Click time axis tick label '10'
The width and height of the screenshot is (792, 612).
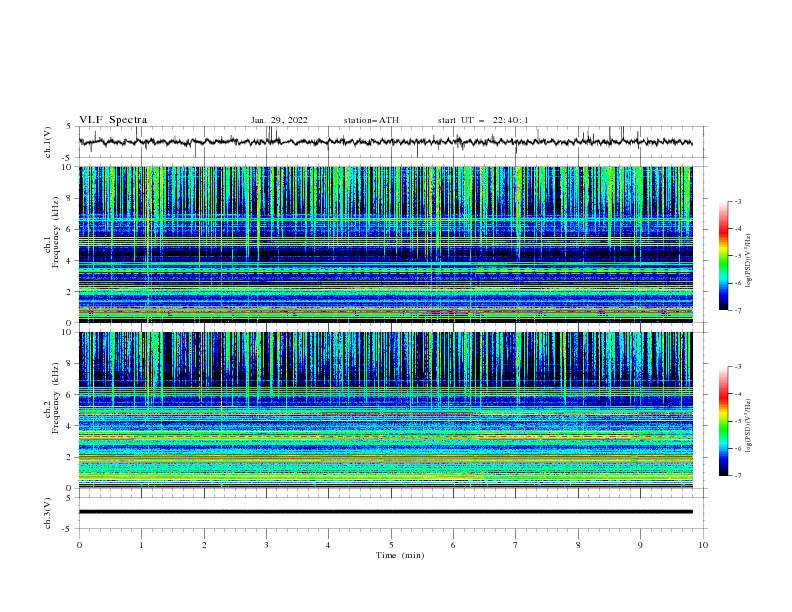coord(703,545)
